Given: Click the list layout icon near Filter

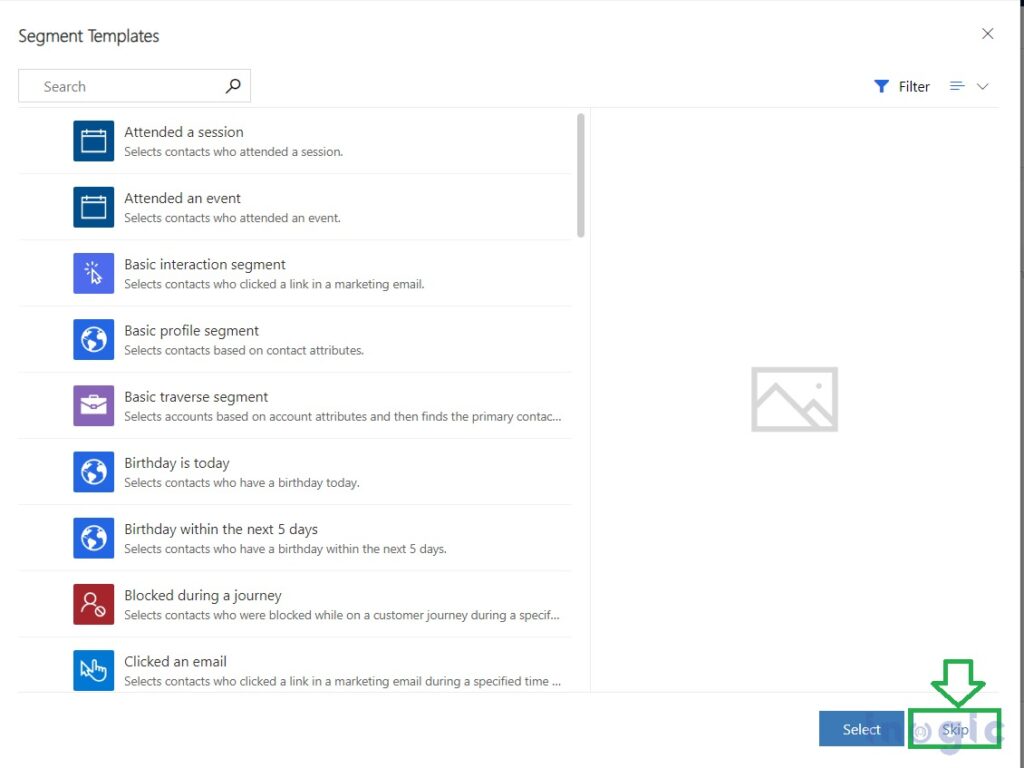Looking at the screenshot, I should tap(957, 86).
